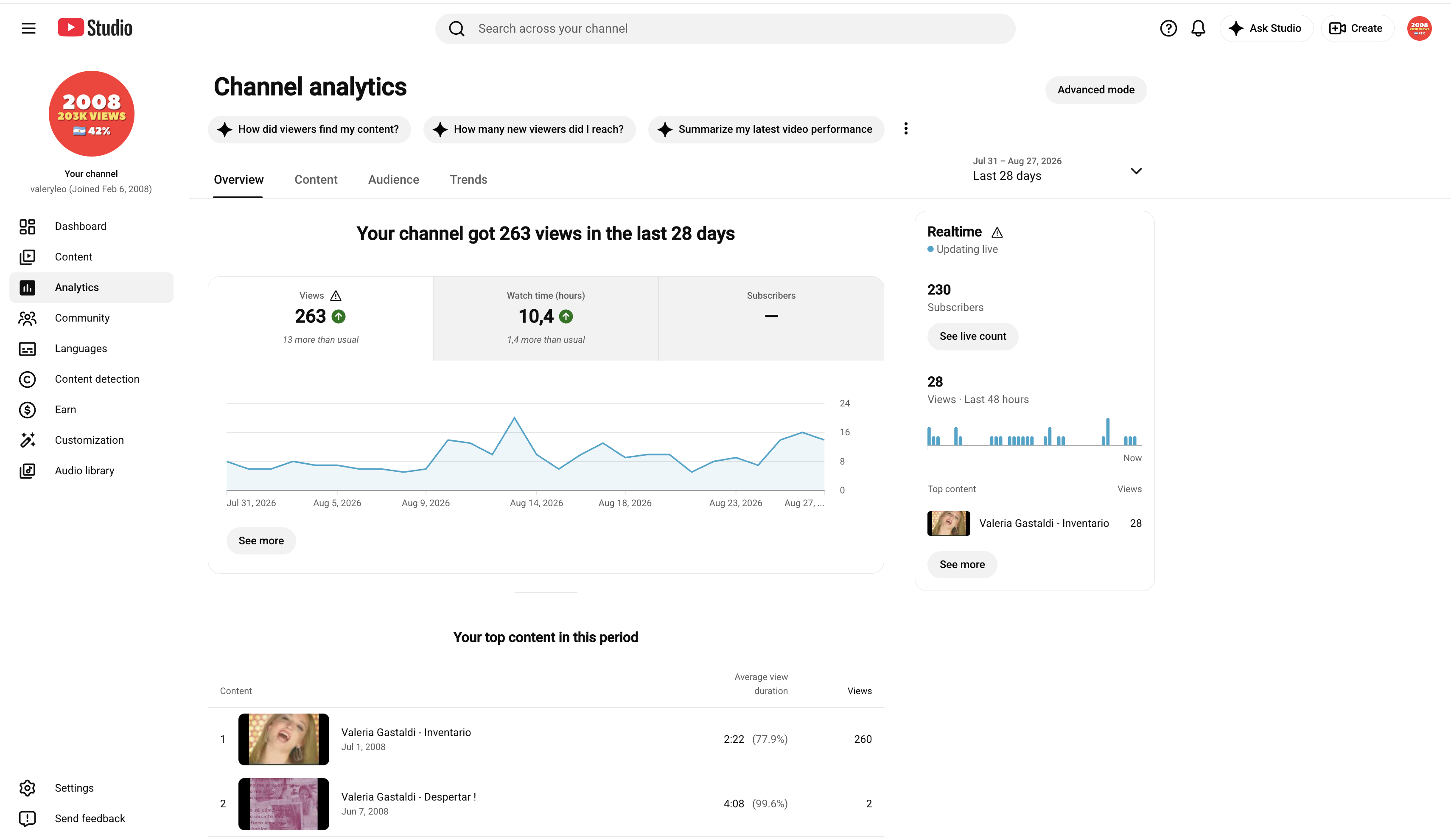Screen dimensions: 1451x840
Task: Open the Despertar video thumbnail in top content
Action: click(x=283, y=804)
